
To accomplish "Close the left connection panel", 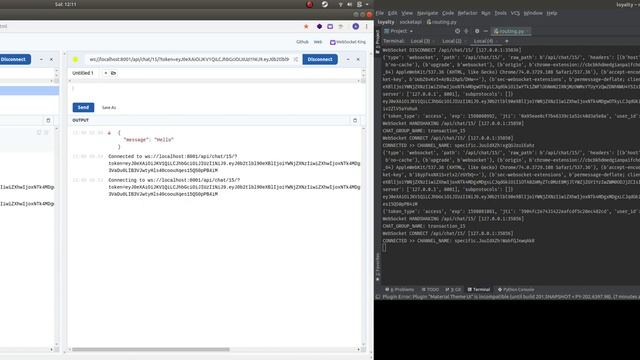I will (51, 60).
